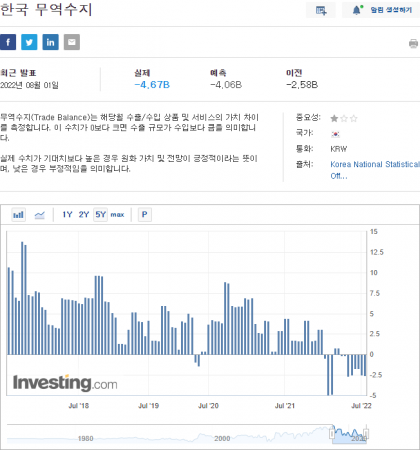Share page on Facebook
This screenshot has width=420, height=450.
[8, 42]
